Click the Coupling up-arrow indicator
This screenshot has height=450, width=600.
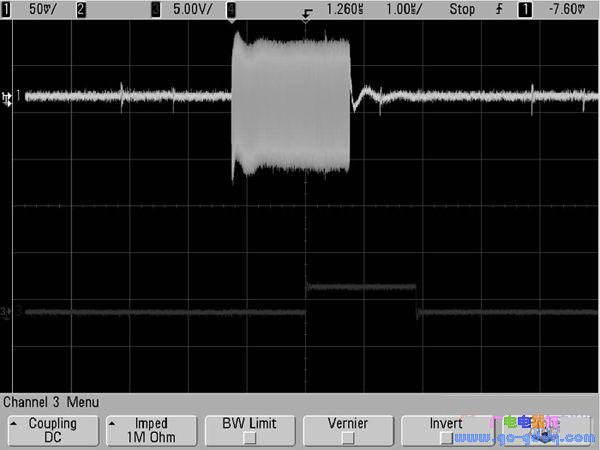(14, 424)
